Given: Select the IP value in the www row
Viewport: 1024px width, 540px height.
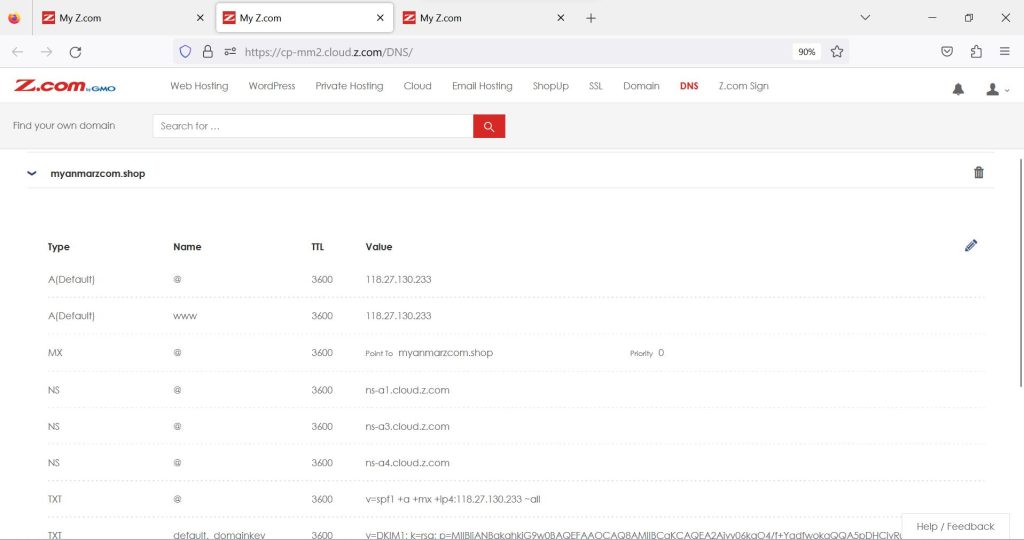Looking at the screenshot, I should click(398, 316).
